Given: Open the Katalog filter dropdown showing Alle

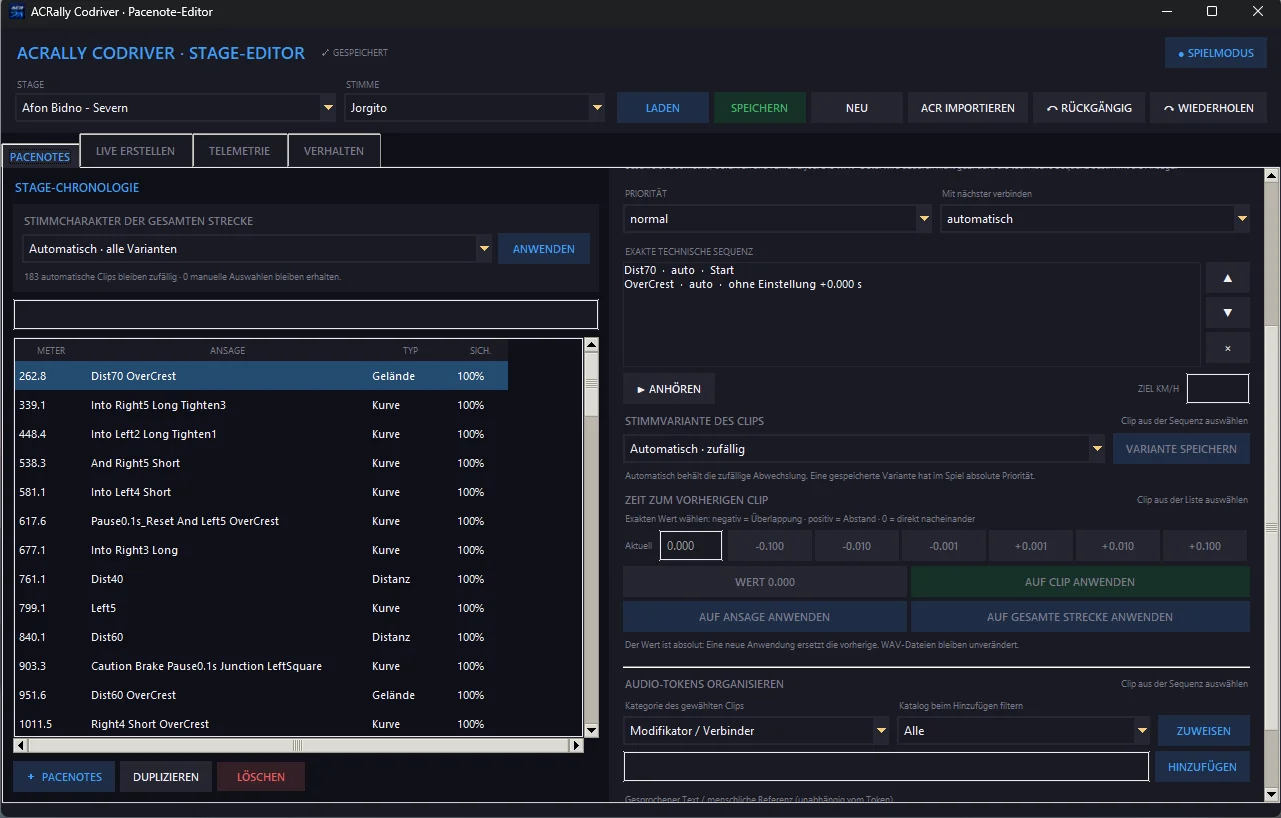Looking at the screenshot, I should pyautogui.click(x=1024, y=731).
